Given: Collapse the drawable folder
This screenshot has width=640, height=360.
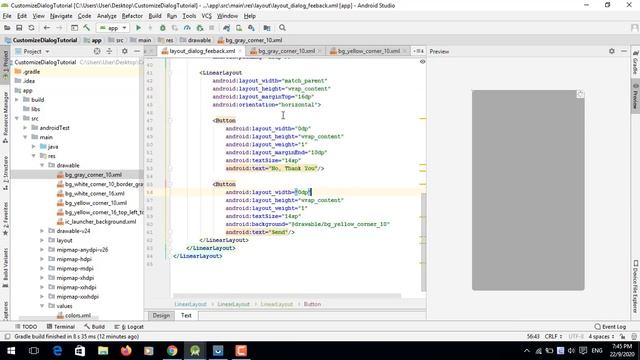Looking at the screenshot, I should click(42, 165).
